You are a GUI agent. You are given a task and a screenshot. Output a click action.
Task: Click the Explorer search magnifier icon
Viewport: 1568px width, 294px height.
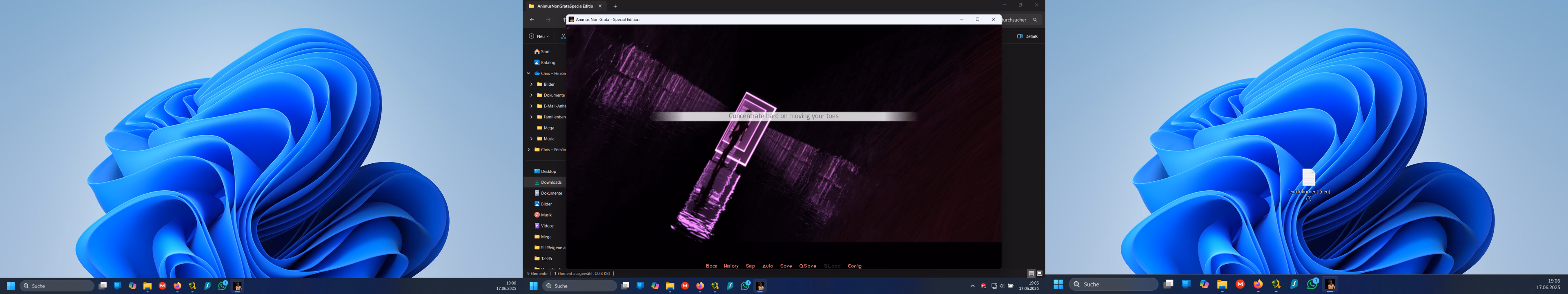(1035, 20)
